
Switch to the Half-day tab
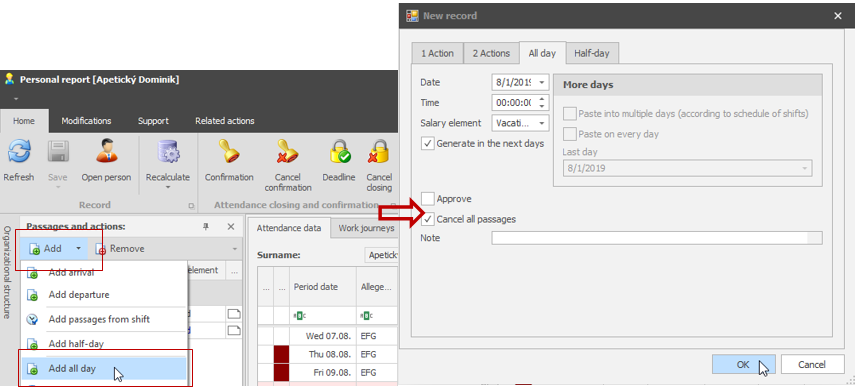[592, 53]
